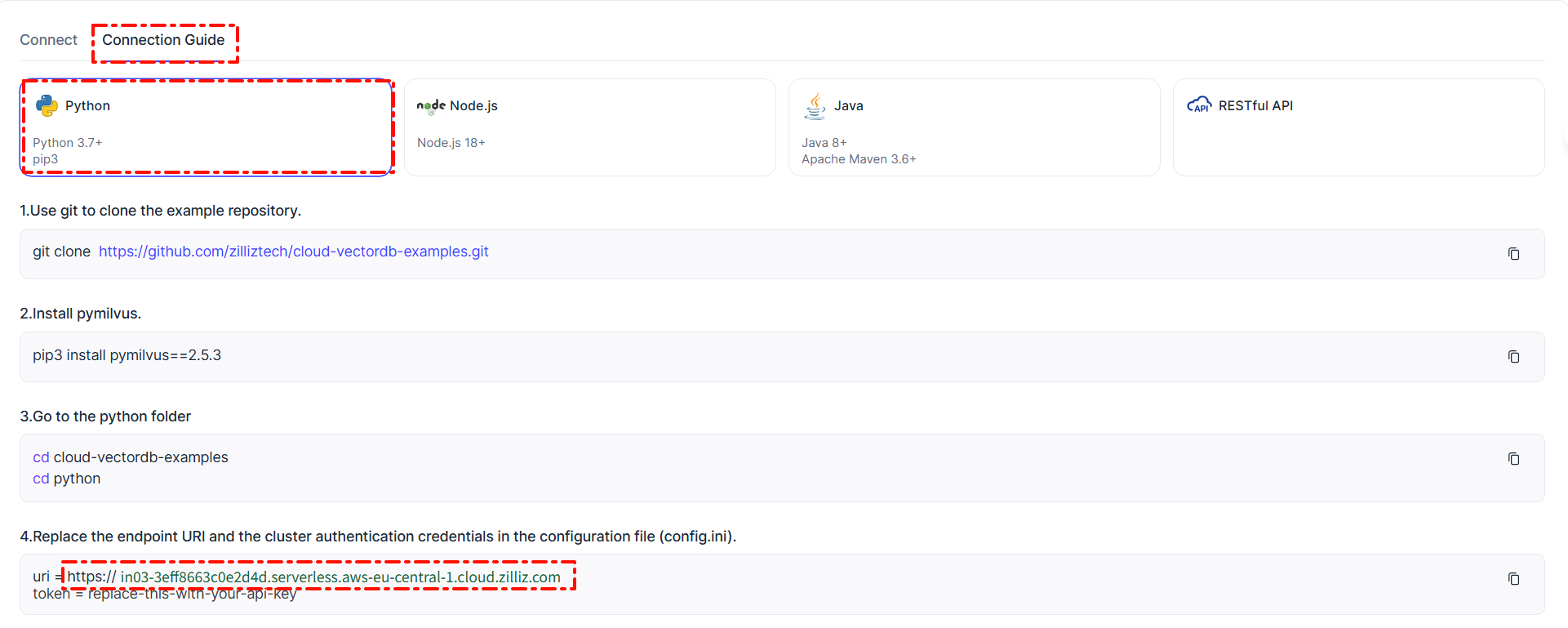This screenshot has height=628, width=1568.
Task: Click step 1 'Use git to clone' heading
Action: click(161, 211)
